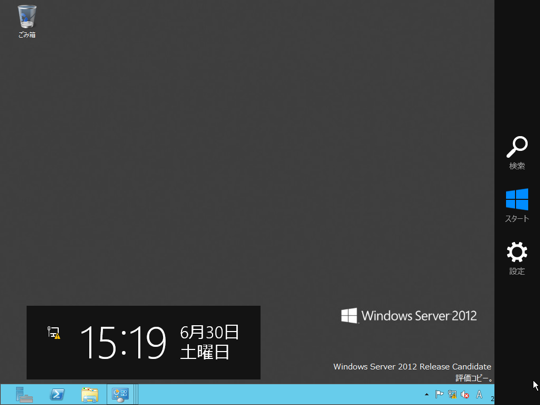Image resolution: width=540 pixels, height=405 pixels.
Task: Click the network warning tray icon
Action: (452, 394)
